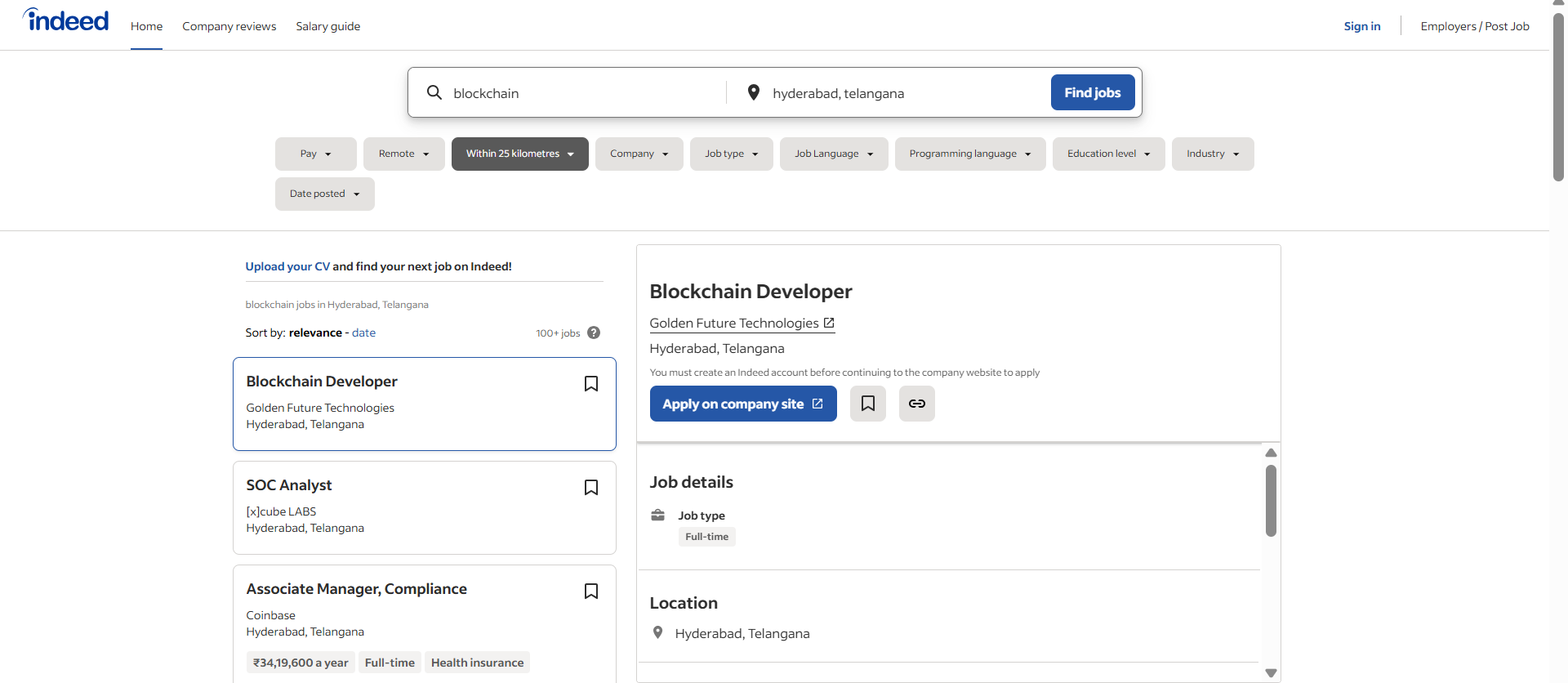Click the location pin icon in search bar
The image size is (1568, 683).
[x=753, y=92]
